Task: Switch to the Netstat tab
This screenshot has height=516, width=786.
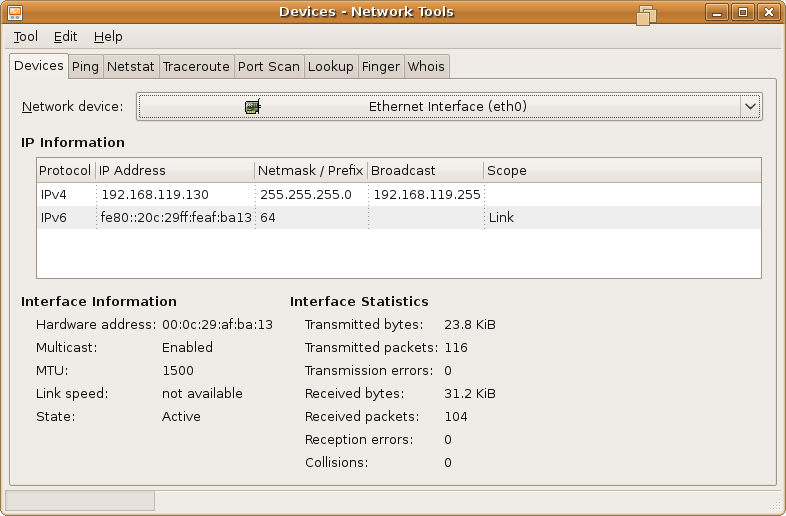Action: point(131,67)
